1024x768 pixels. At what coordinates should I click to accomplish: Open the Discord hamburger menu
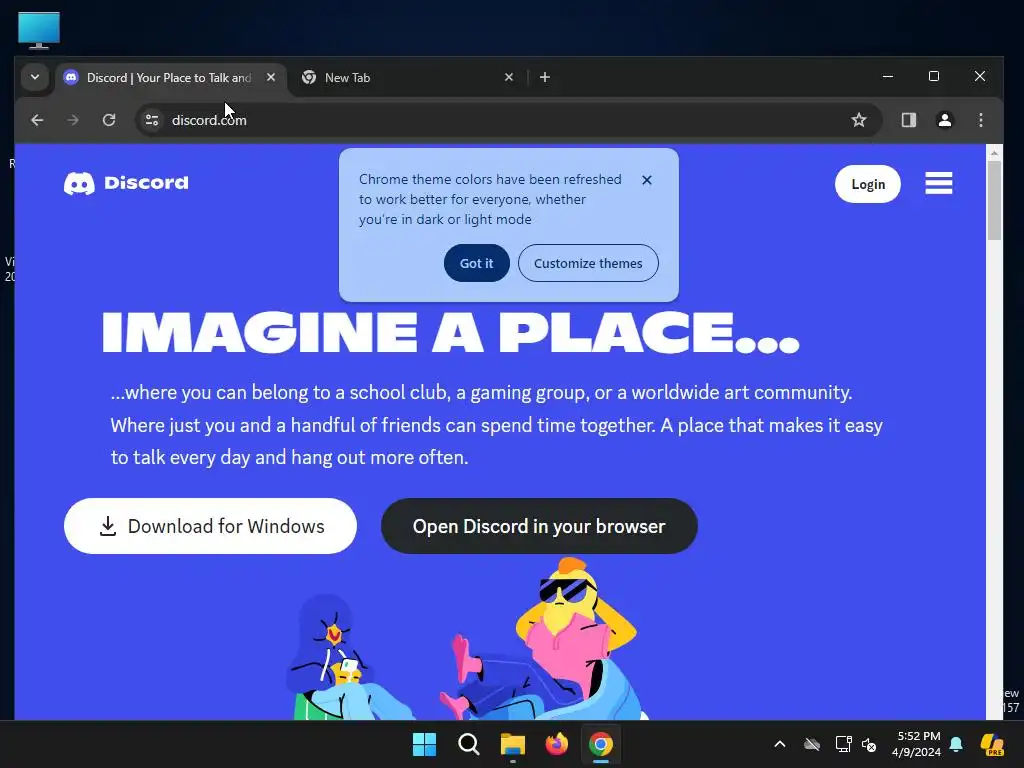(x=938, y=184)
